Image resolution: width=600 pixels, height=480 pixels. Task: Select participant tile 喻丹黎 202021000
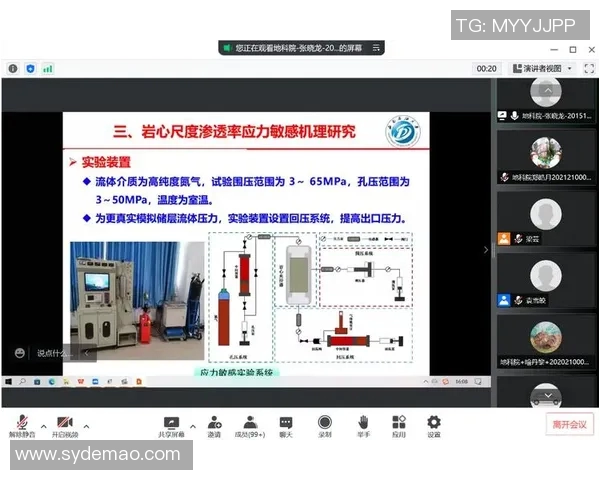[x=546, y=342]
